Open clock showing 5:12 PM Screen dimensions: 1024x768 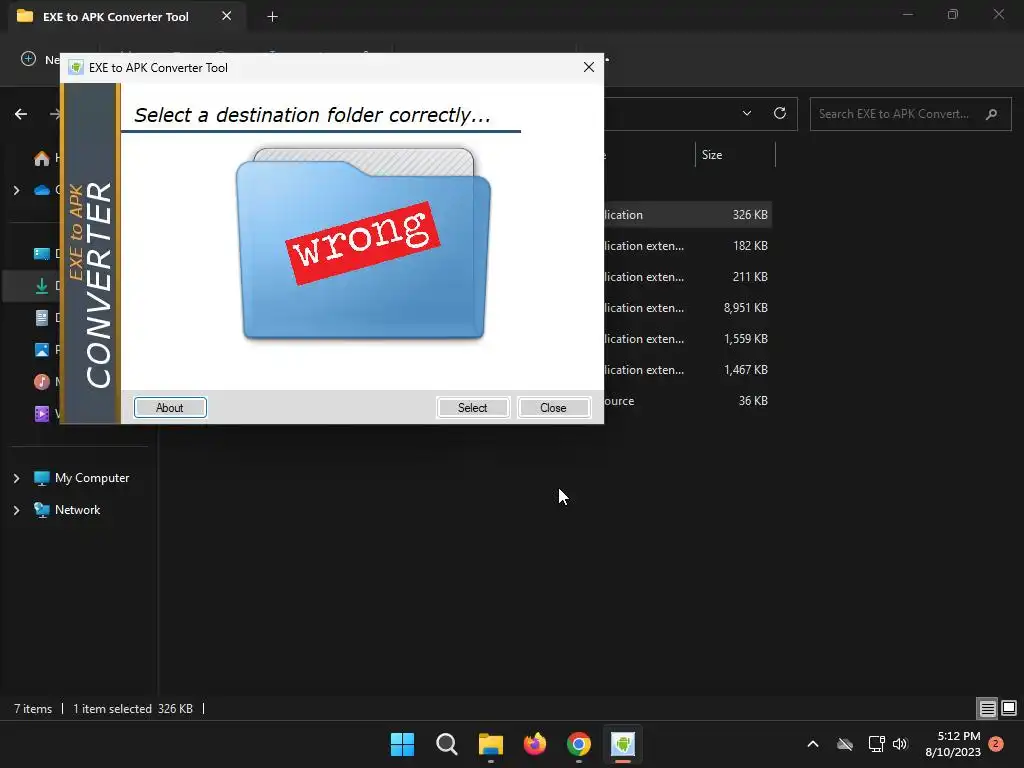click(953, 744)
